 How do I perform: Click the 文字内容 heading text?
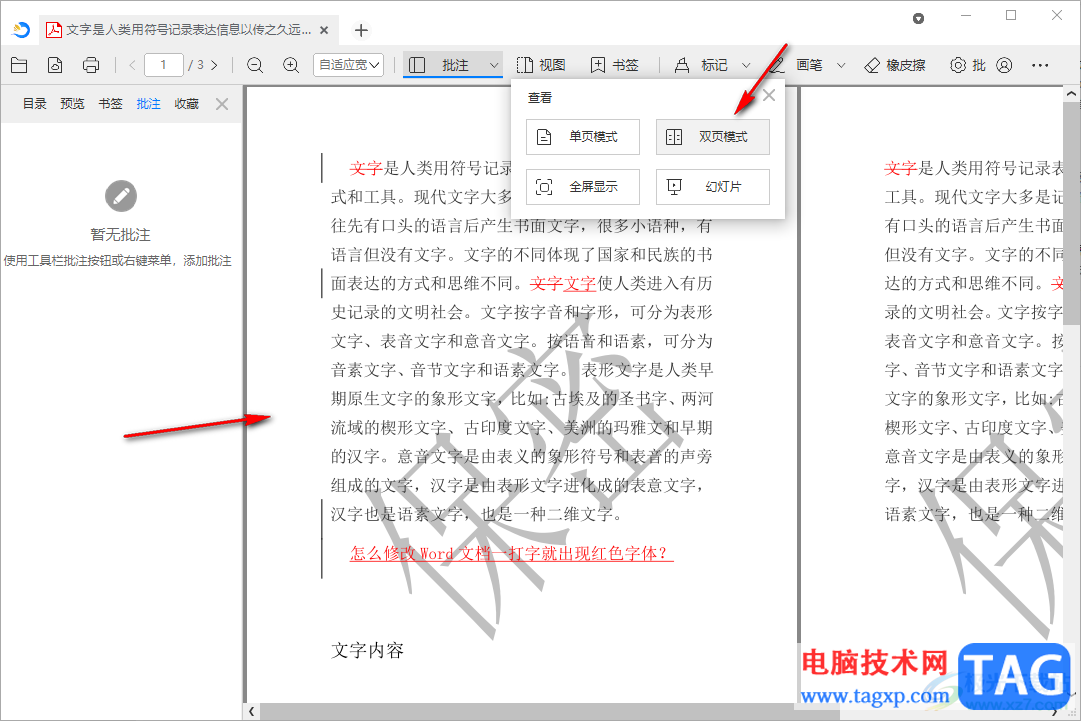(367, 650)
